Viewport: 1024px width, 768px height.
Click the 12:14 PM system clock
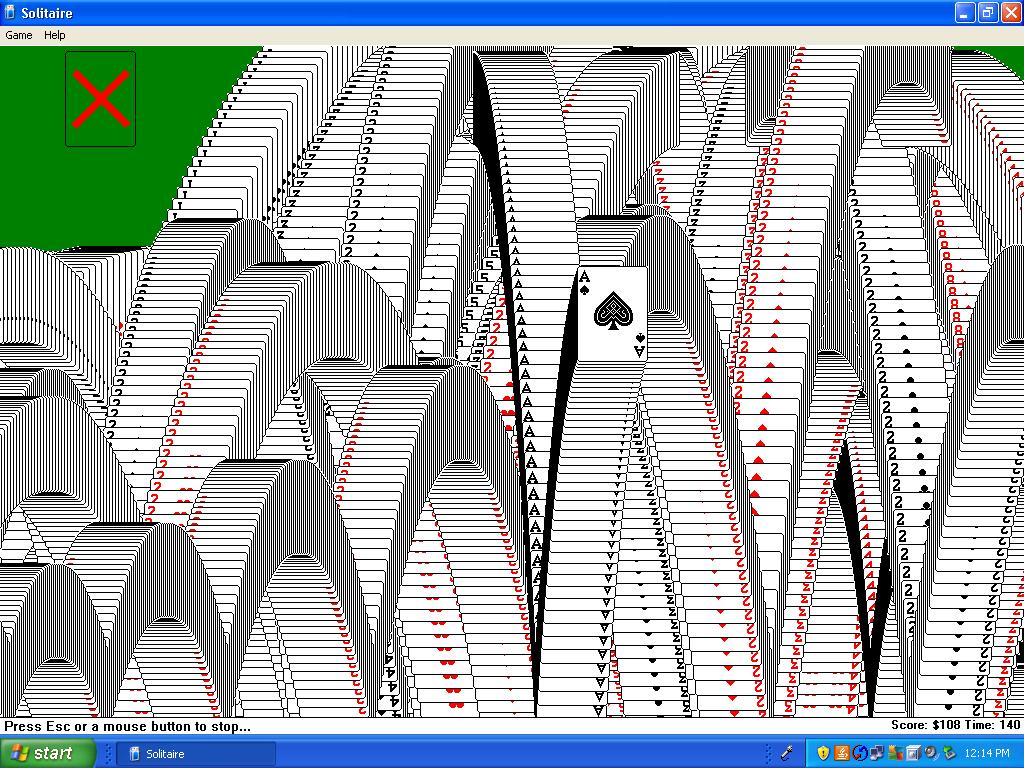[x=987, y=753]
